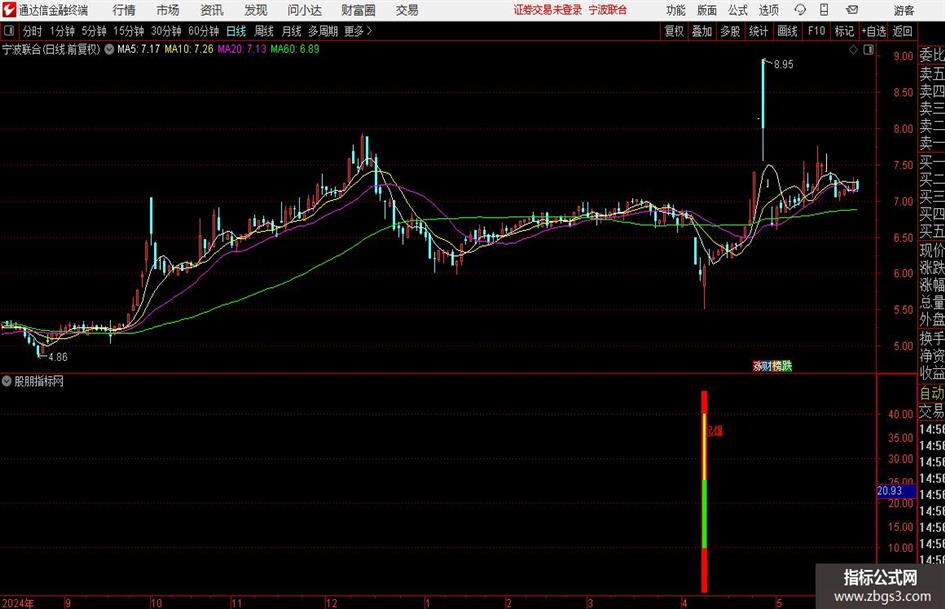Open the 选项 menu
945x609 pixels.
pyautogui.click(x=769, y=10)
